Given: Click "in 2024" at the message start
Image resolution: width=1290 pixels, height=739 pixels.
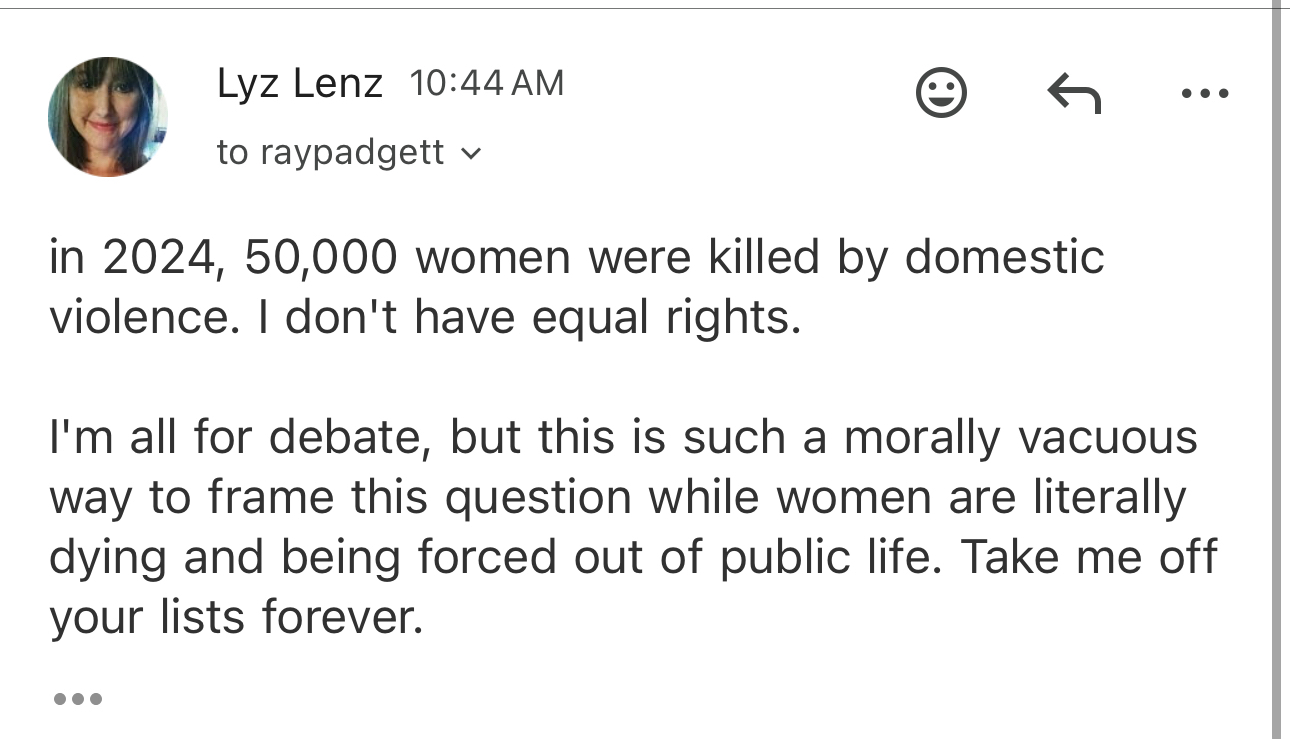Looking at the screenshot, I should (x=131, y=257).
